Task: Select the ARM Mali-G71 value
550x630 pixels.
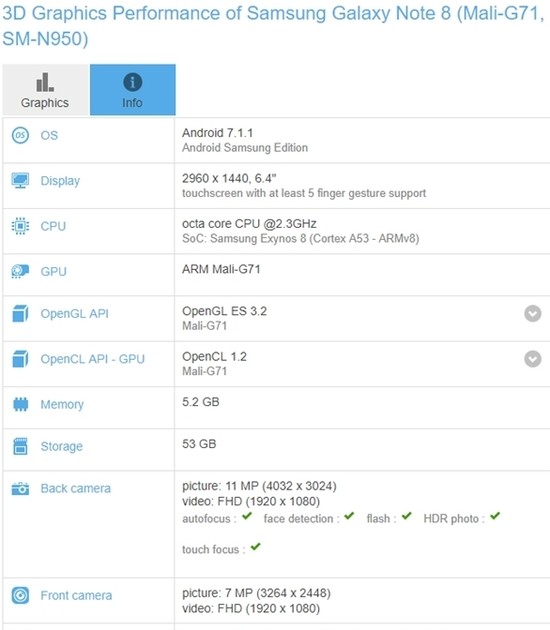Action: point(221,269)
